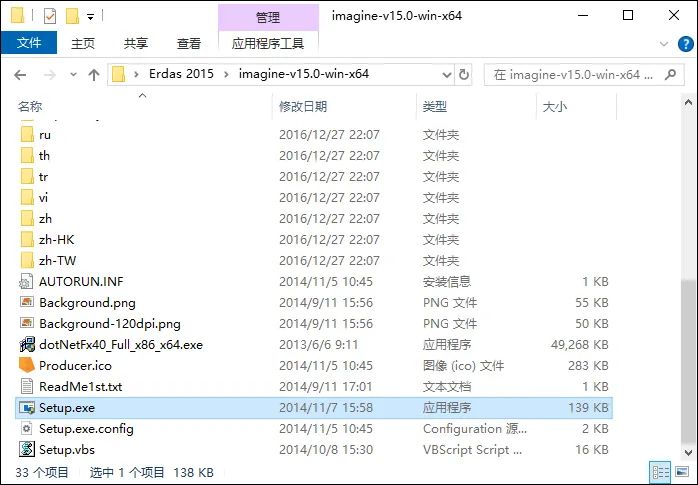The width and height of the screenshot is (698, 485).
Task: Select the file name ReadMe1st.txt
Action: pyautogui.click(x=81, y=386)
